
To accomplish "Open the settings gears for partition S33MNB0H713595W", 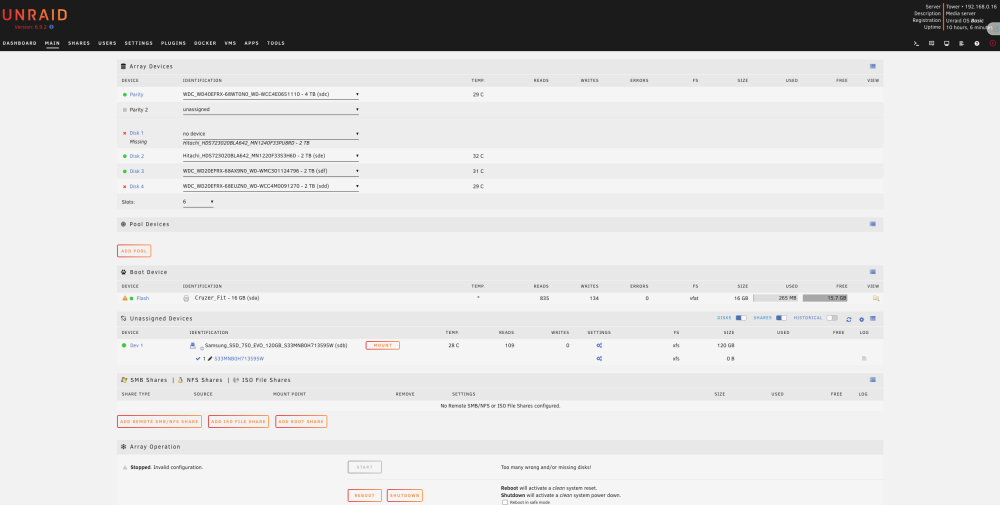I will pos(599,358).
